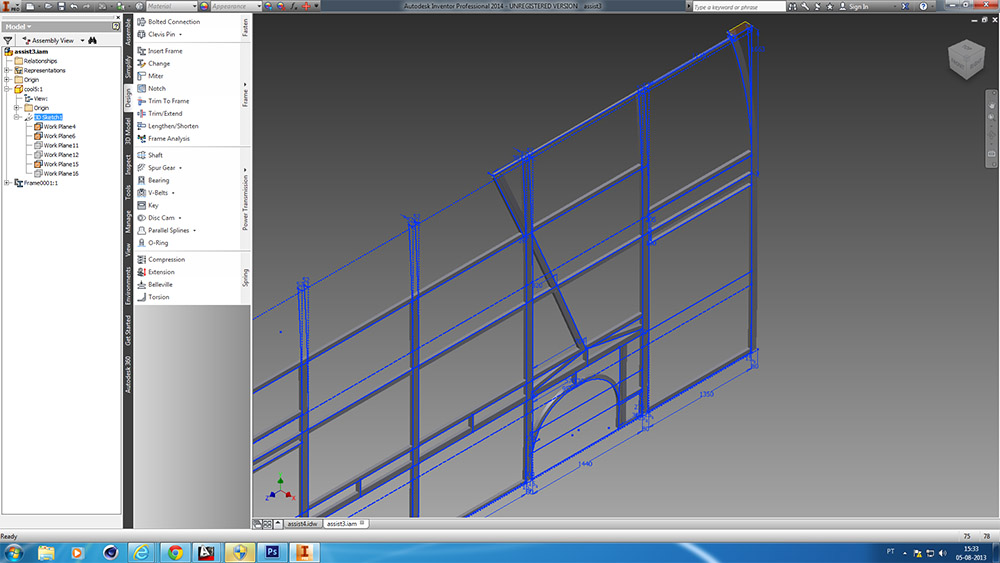Screen dimensions: 1000x563
Task: Select the Clevis Pin tool
Action: 156,34
